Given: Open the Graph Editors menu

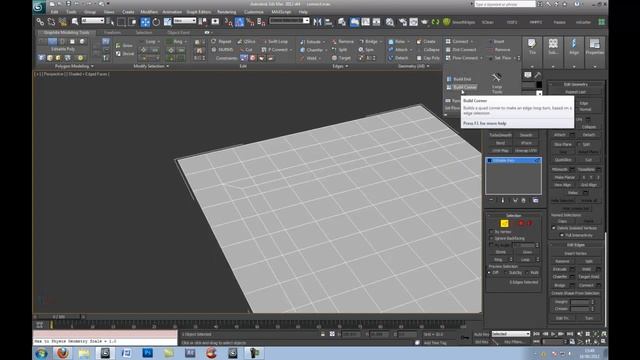Looking at the screenshot, I should coord(199,12).
